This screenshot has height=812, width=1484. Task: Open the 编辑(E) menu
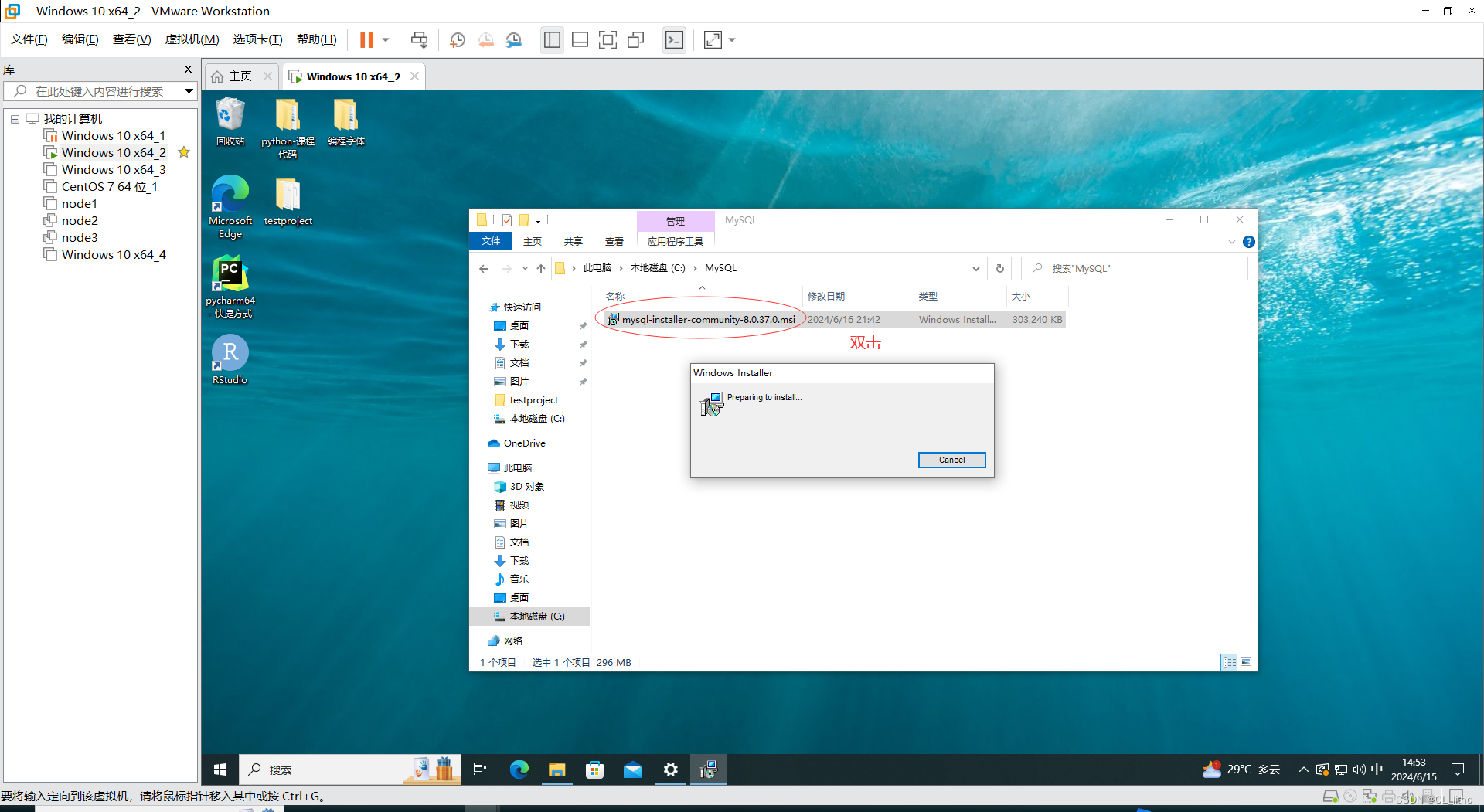[x=80, y=39]
